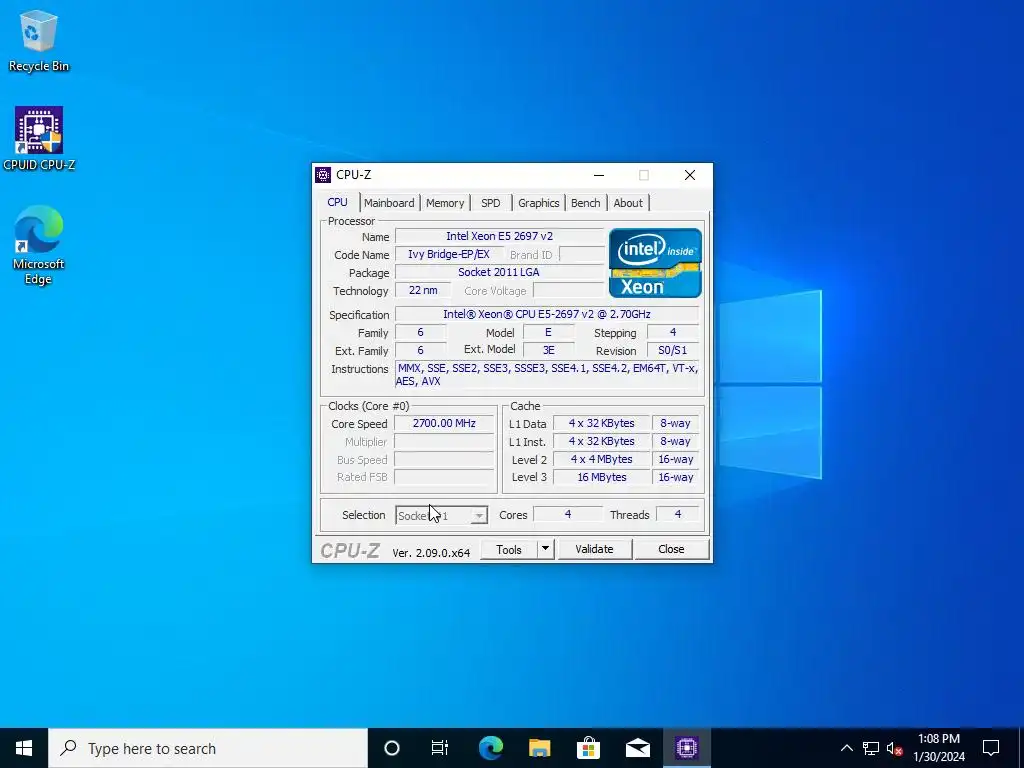Open network status in system tray
This screenshot has width=1024, height=768.
click(x=871, y=748)
